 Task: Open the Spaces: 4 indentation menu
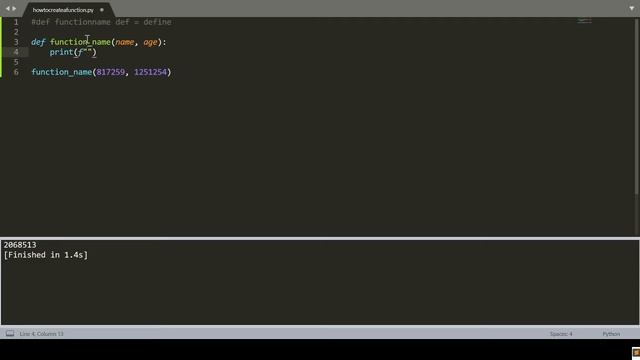(561, 334)
